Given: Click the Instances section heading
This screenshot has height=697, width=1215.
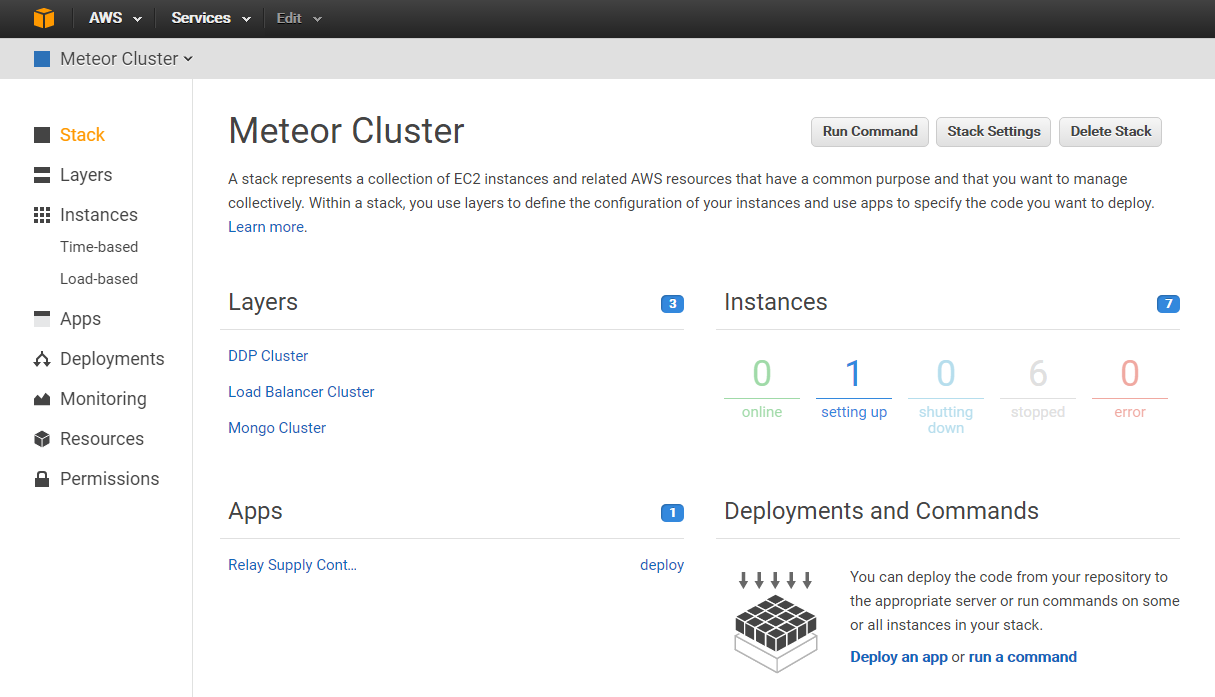Looking at the screenshot, I should [776, 302].
